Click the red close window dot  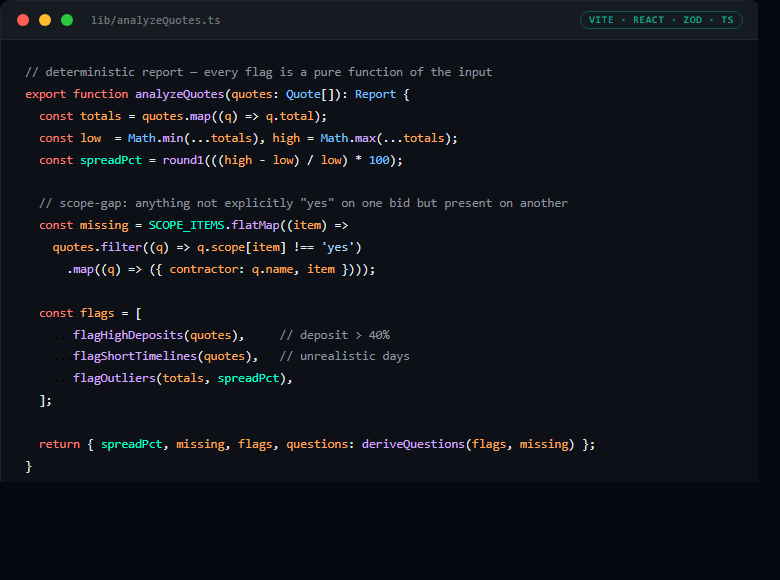(23, 20)
